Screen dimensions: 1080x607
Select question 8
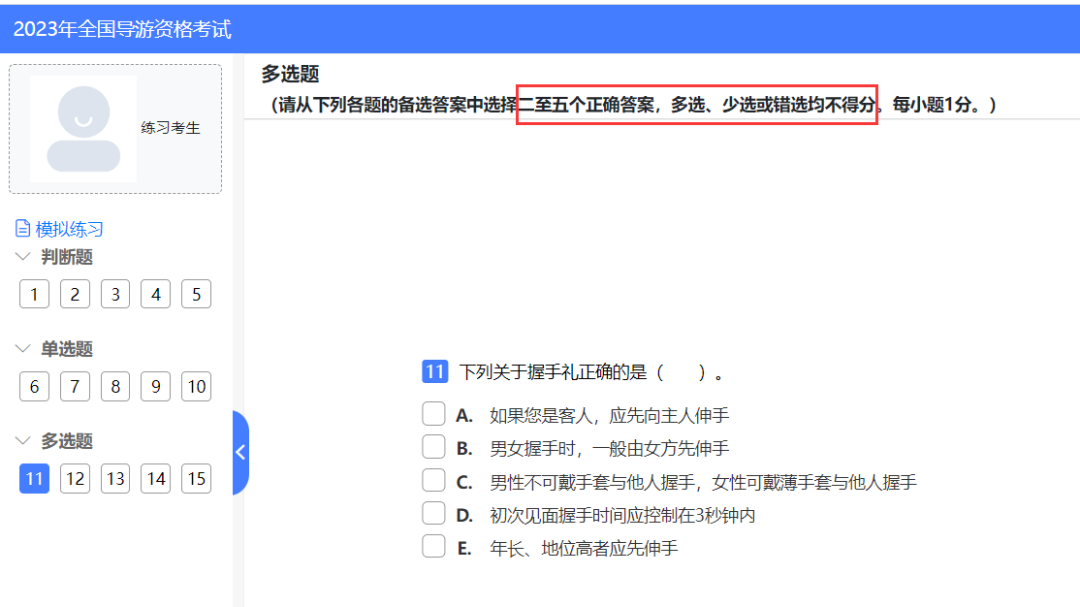(115, 387)
